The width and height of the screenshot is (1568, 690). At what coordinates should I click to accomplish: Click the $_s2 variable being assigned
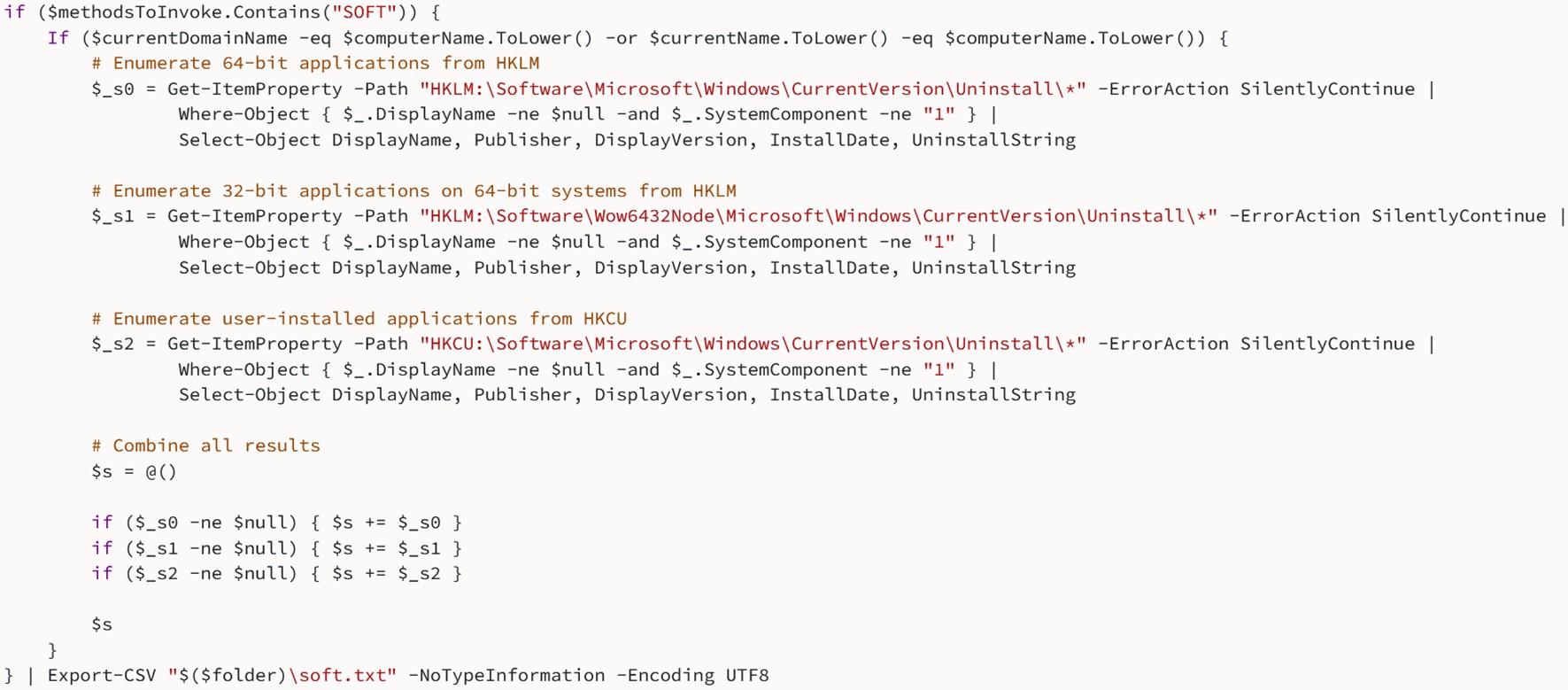pos(112,344)
